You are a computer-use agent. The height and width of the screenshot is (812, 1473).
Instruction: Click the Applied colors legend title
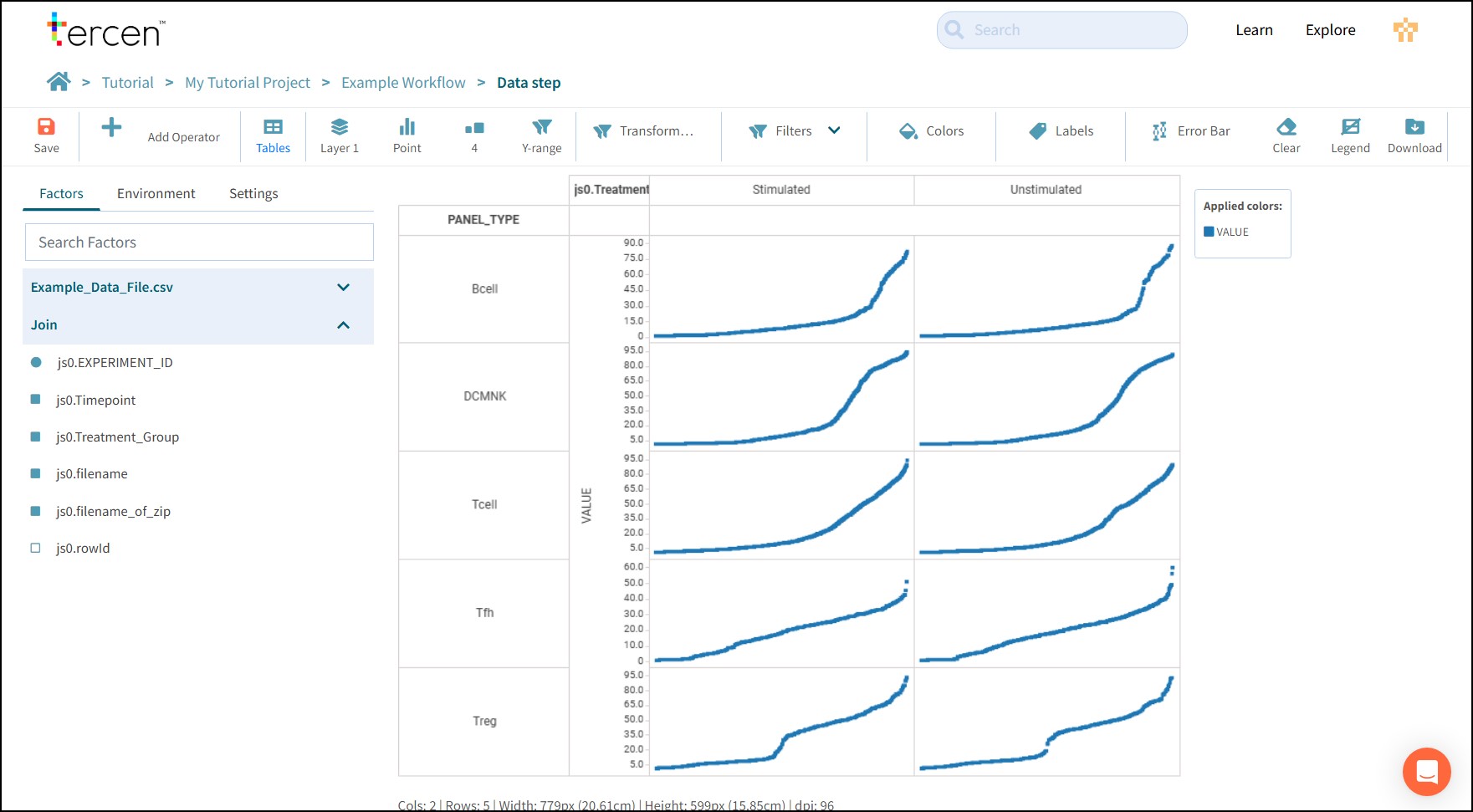1242,206
